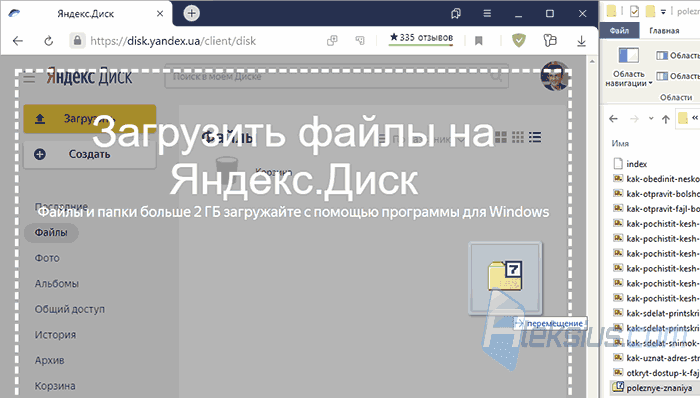
Task: Click Explorer up-folder arrow
Action: point(666,119)
